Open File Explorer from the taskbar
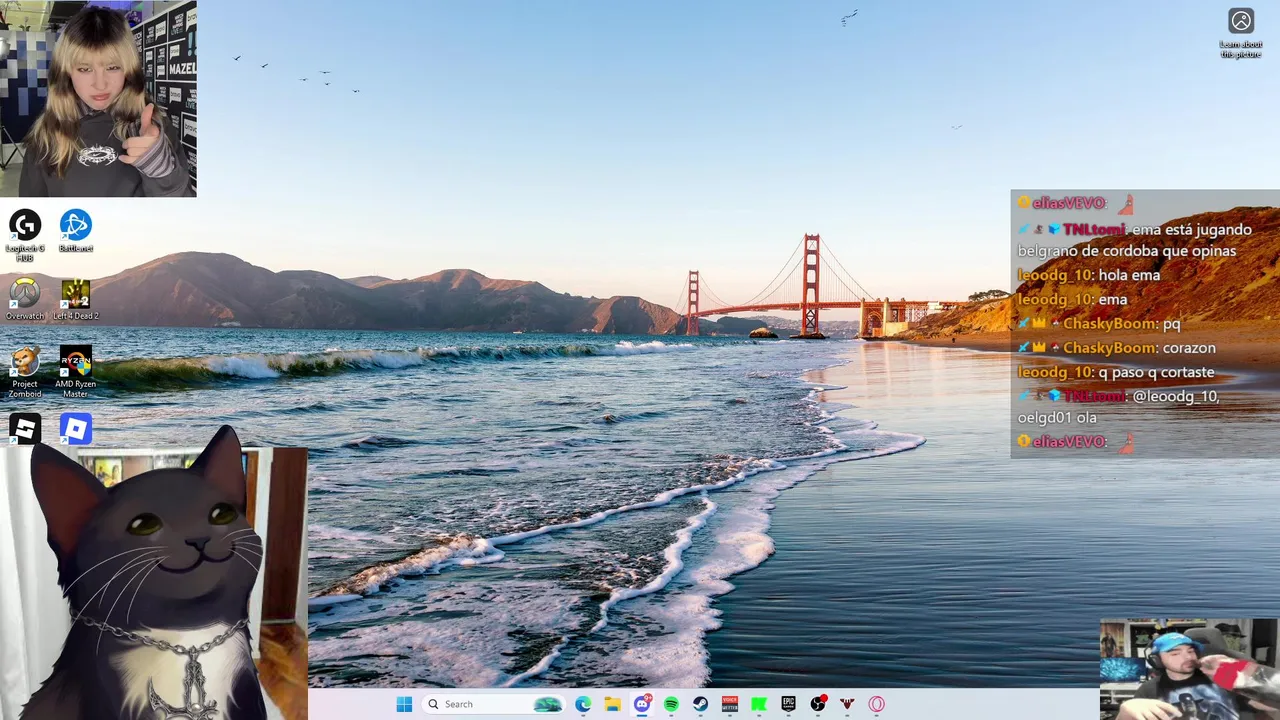1280x720 pixels. 612,704
